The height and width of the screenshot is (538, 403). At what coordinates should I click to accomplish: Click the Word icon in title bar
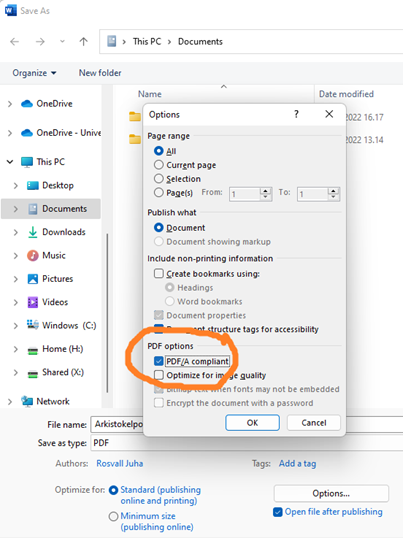[10, 10]
